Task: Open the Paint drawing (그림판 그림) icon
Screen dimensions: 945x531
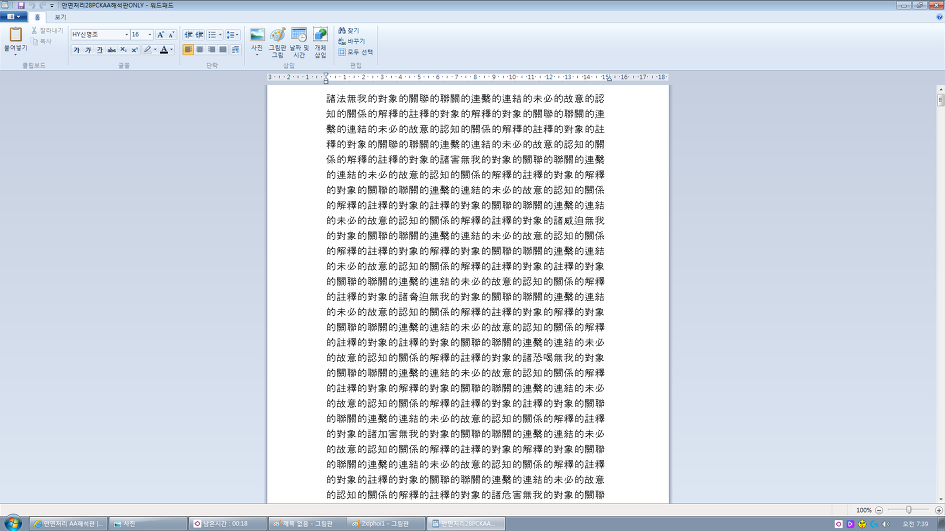Action: pos(277,37)
